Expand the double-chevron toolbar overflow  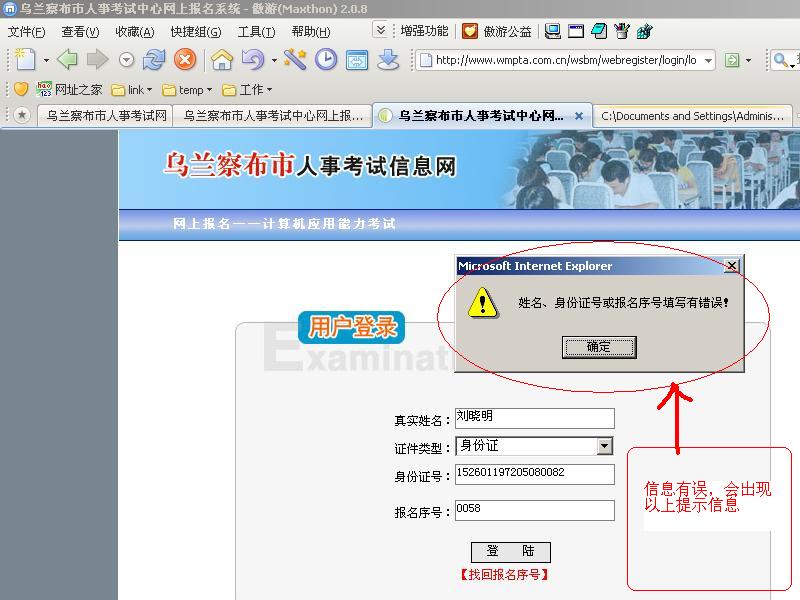tap(381, 30)
